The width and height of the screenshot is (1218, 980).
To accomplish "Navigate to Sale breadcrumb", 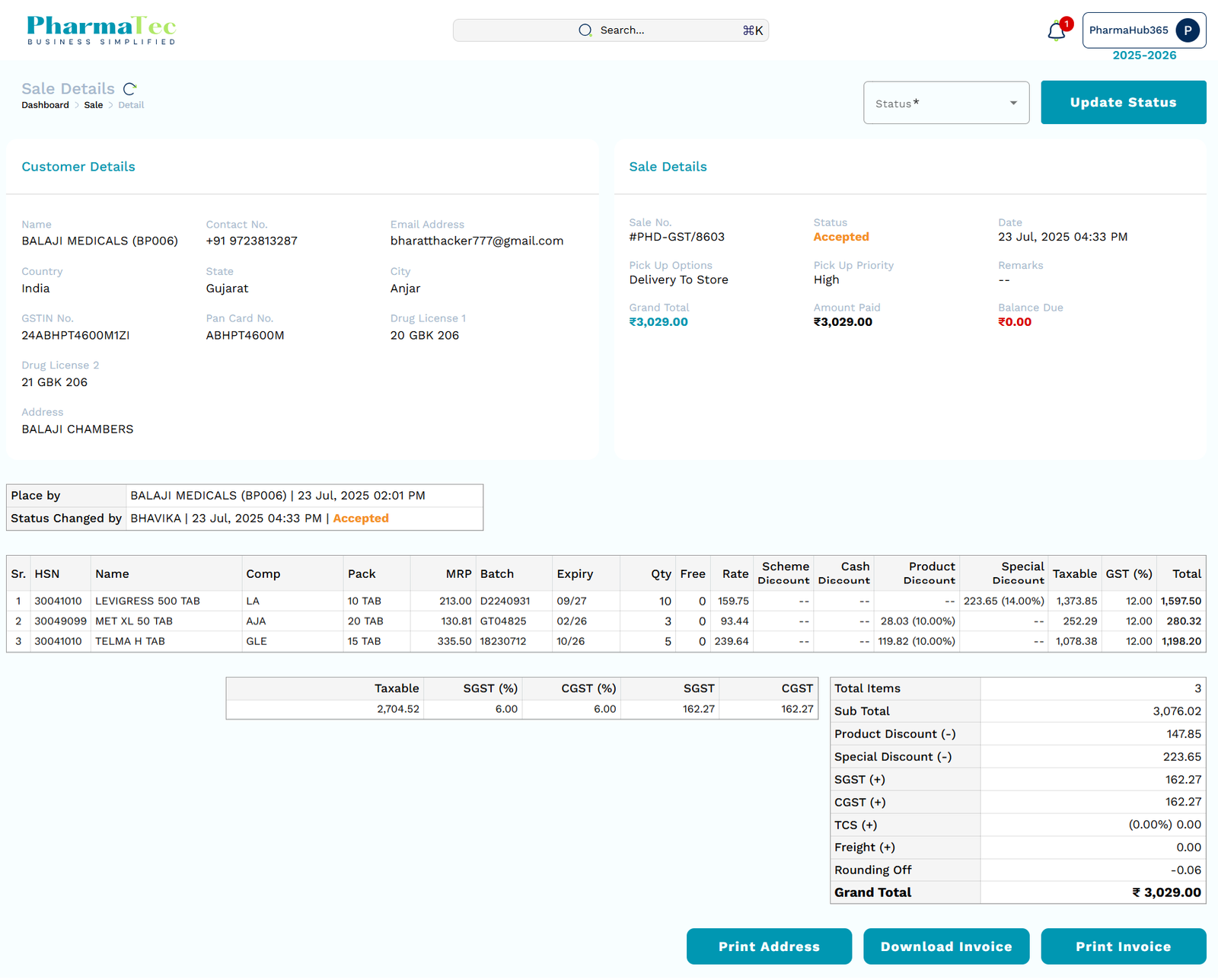I will click(93, 105).
